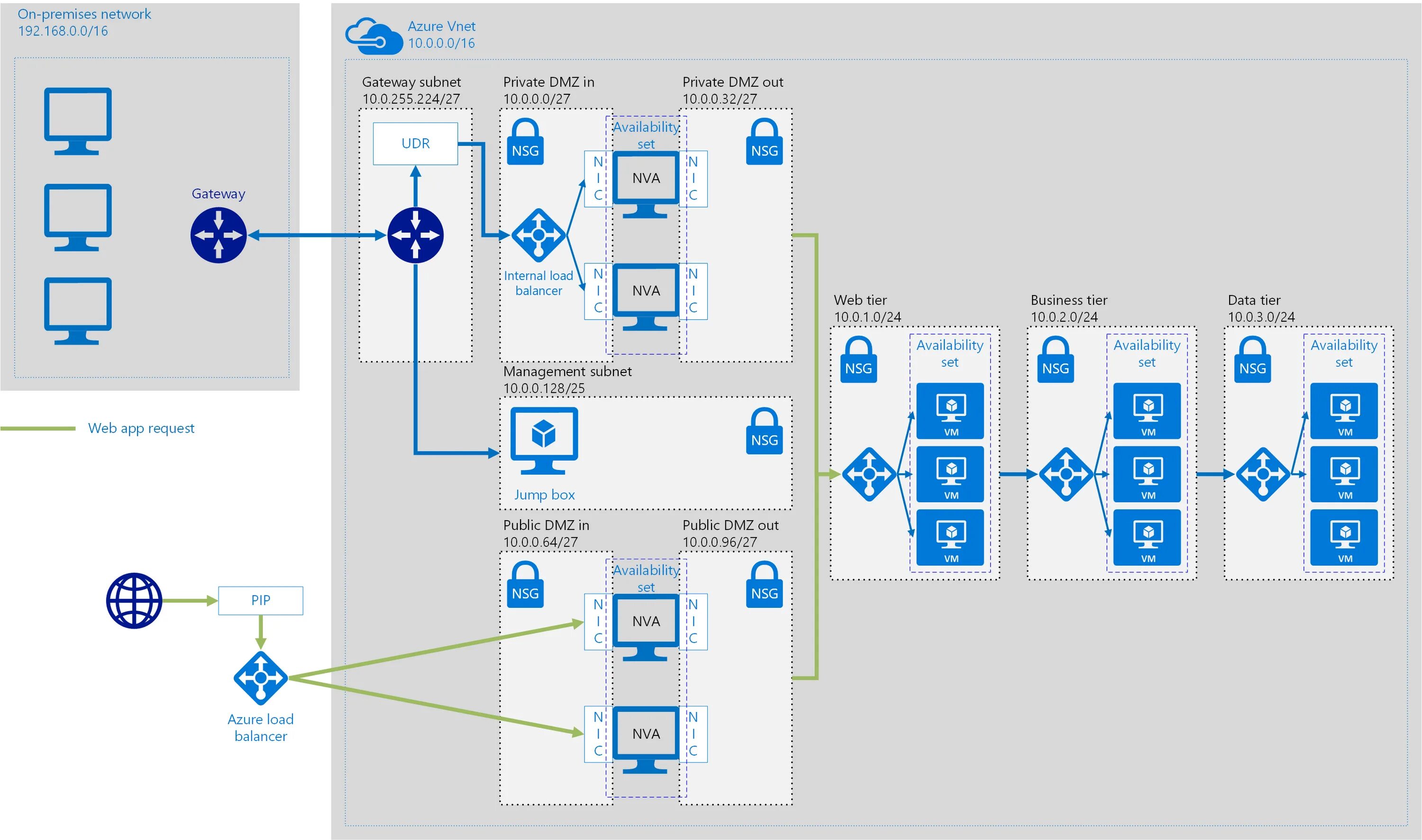The image size is (1422, 840).
Task: Click the Data tier NSG lock icon
Action: [1252, 360]
